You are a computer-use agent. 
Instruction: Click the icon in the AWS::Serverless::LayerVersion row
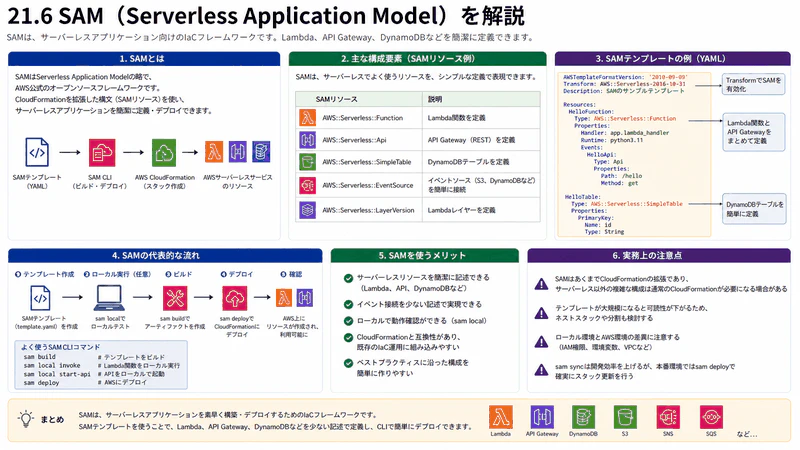coord(307,210)
